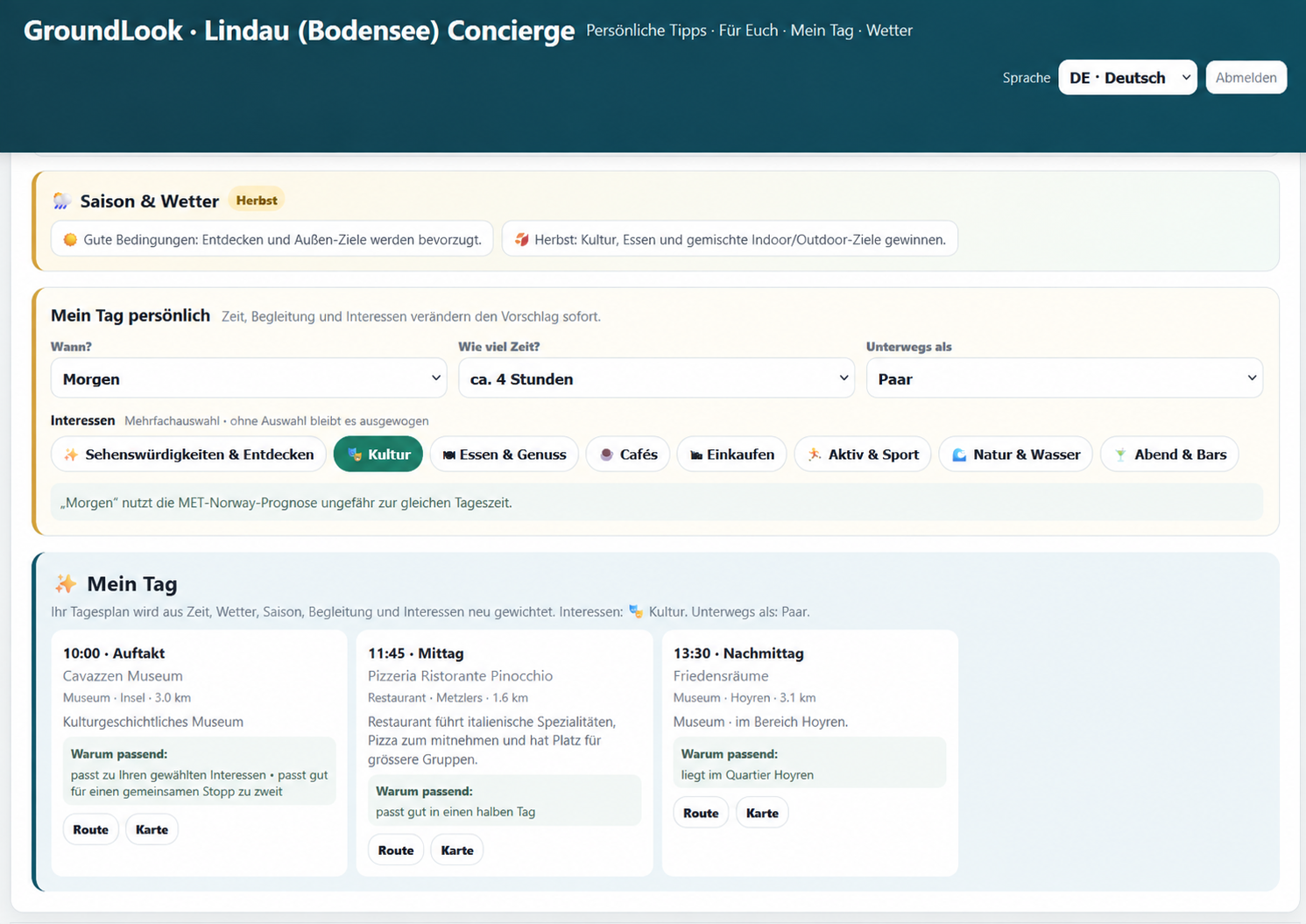Click the Herbst season badge

pos(257,200)
